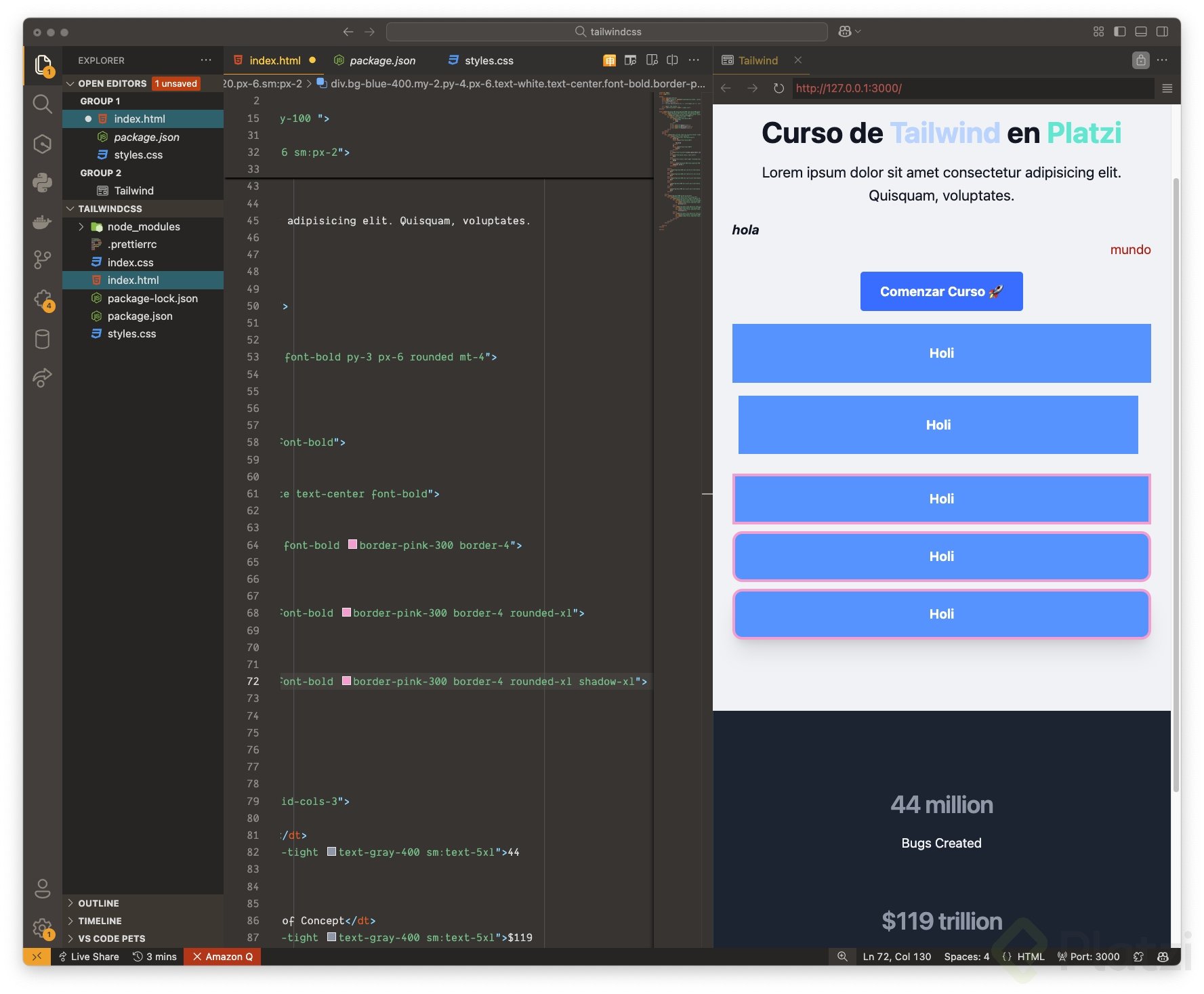The height and width of the screenshot is (994, 1204).
Task: Toggle the primary side bar from the title bar
Action: tap(1119, 32)
